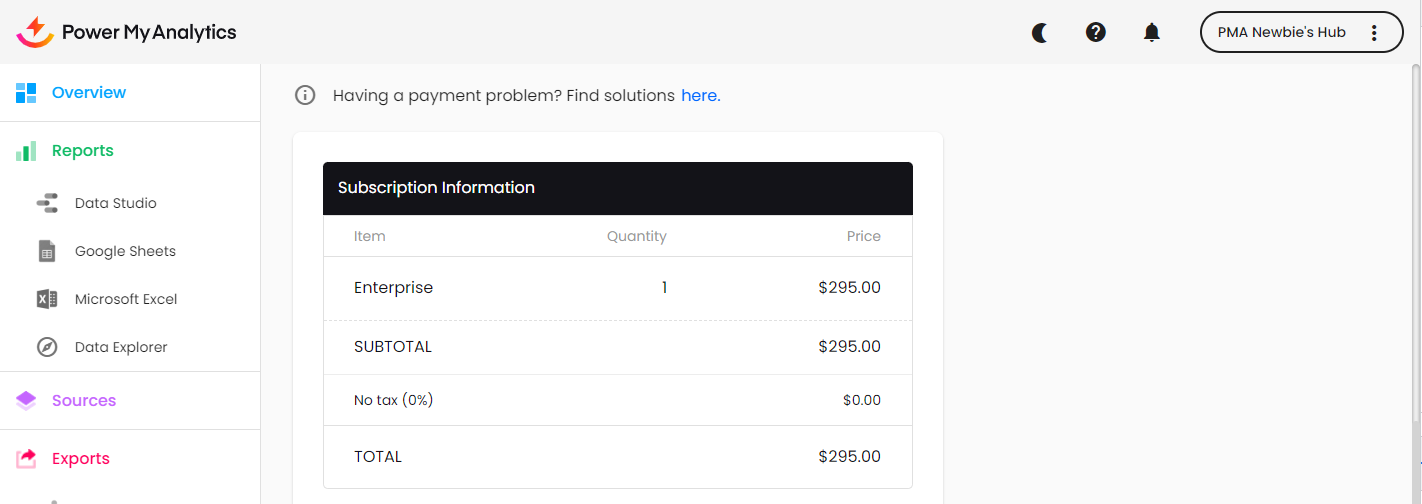The height and width of the screenshot is (504, 1422).
Task: Open the three-dot menu in the hub selector
Action: coord(1374,33)
